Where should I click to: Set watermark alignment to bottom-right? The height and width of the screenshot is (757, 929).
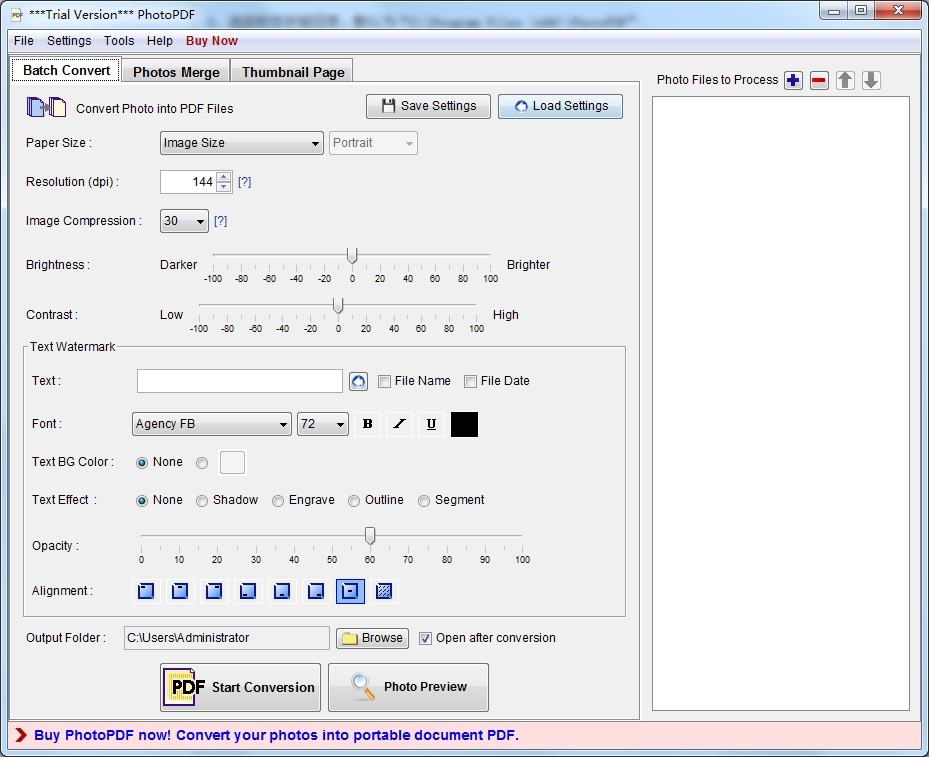tap(316, 591)
